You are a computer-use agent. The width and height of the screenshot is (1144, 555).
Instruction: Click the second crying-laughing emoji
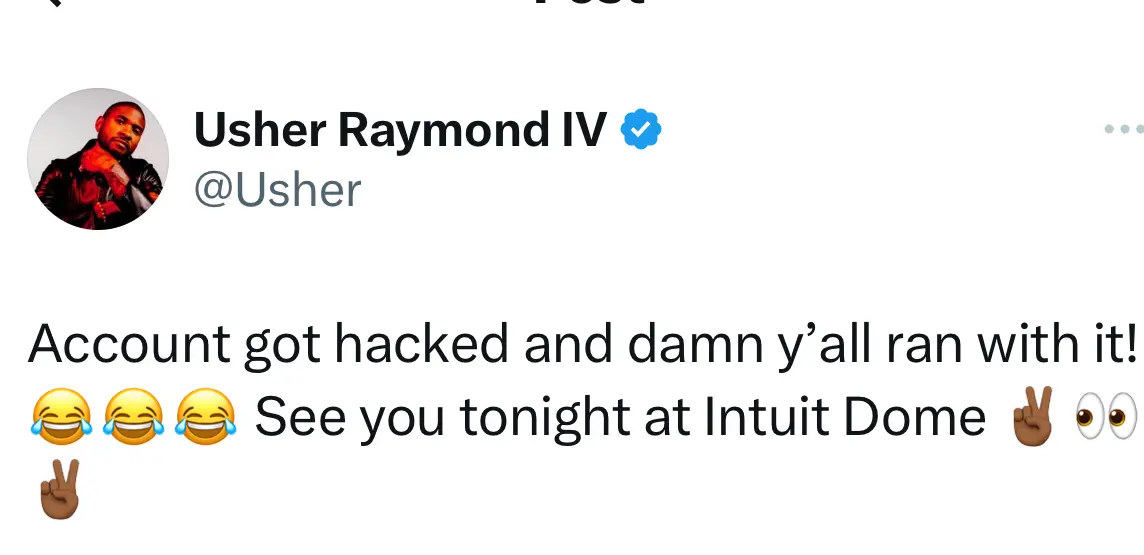[133, 417]
